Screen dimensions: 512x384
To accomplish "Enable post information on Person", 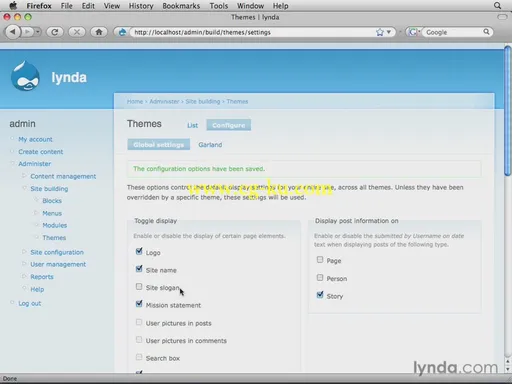I will [x=320, y=278].
